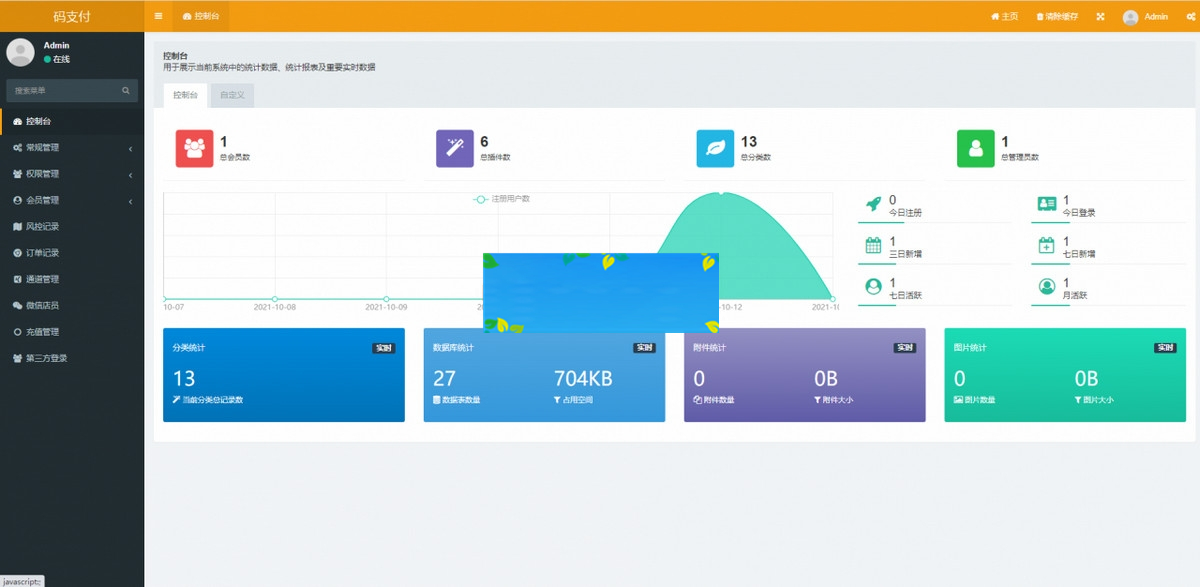Click the rocket icon for 今日注册
This screenshot has width=1200, height=587.
pos(873,204)
